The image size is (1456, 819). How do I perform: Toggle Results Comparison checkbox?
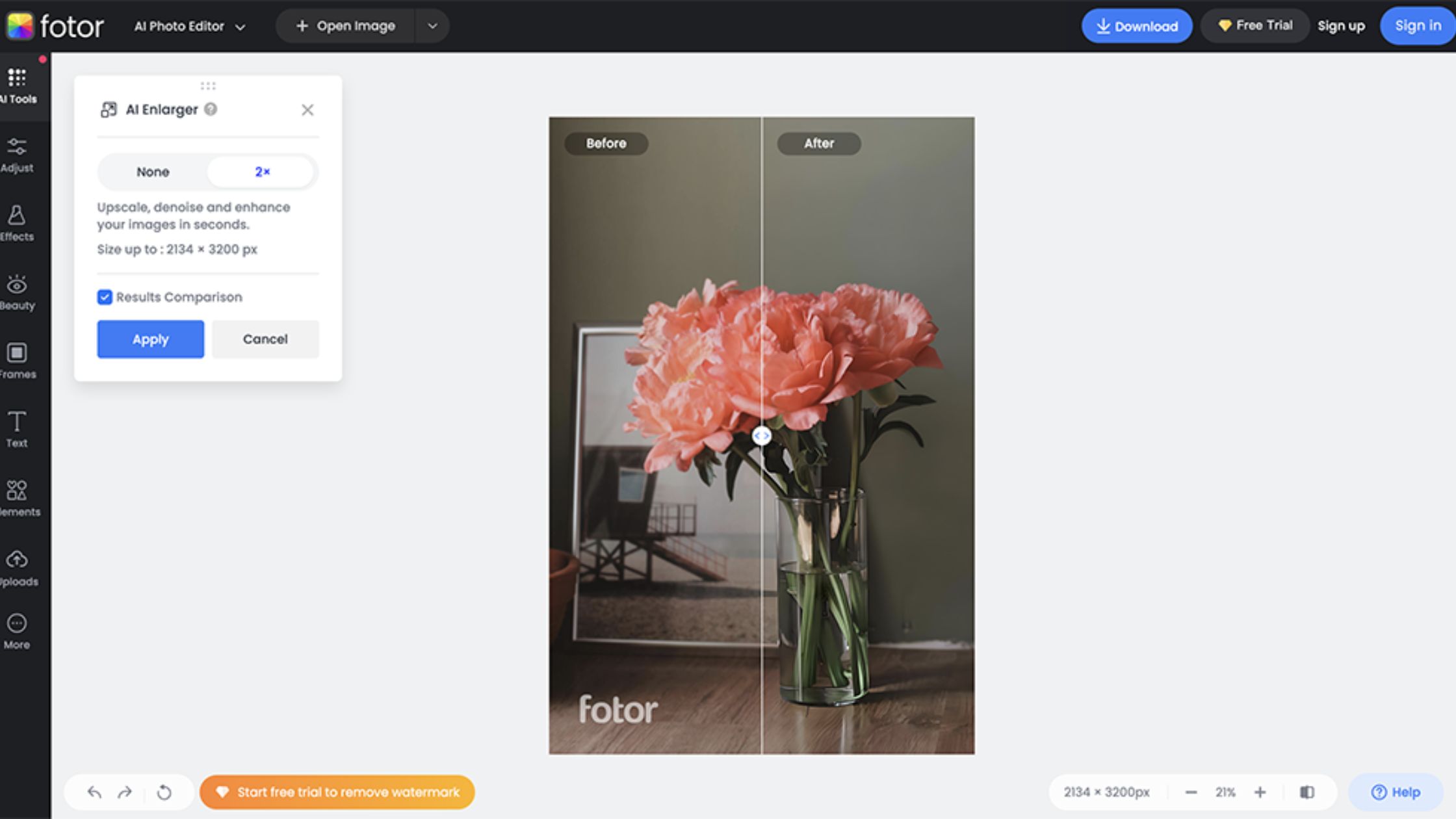(x=105, y=297)
